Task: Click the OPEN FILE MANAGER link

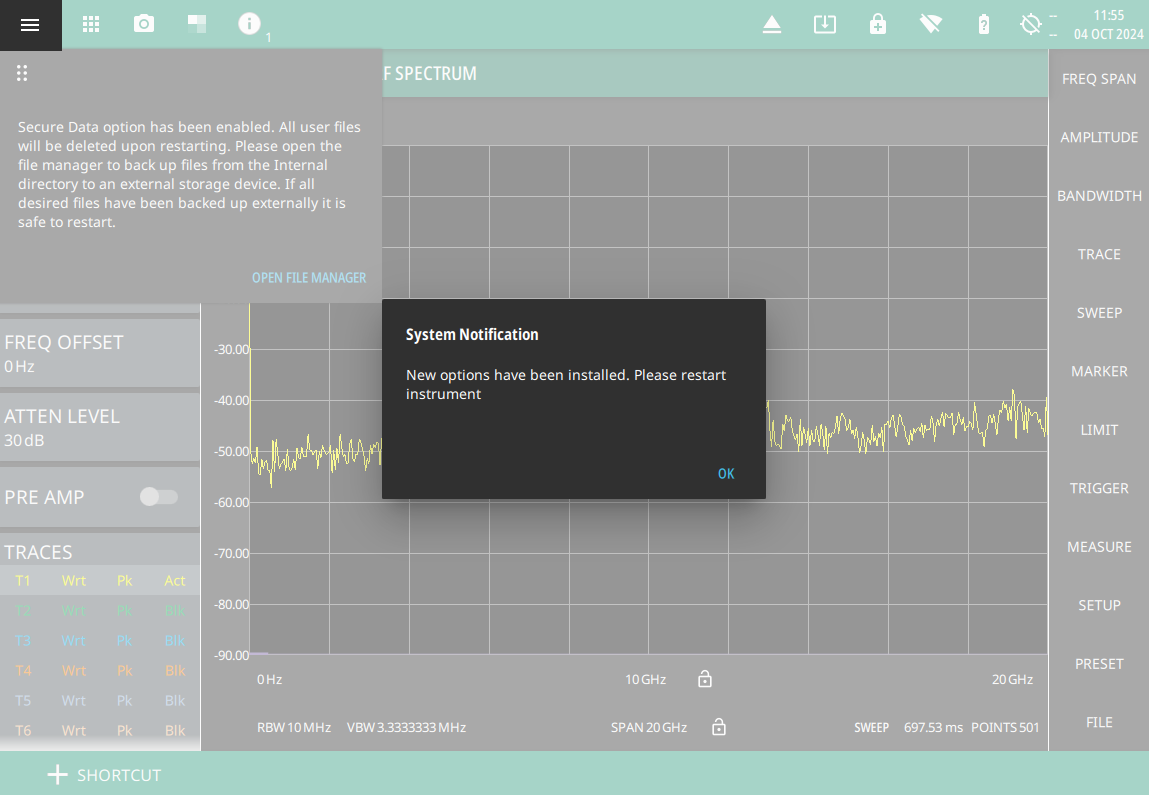Action: (x=309, y=278)
